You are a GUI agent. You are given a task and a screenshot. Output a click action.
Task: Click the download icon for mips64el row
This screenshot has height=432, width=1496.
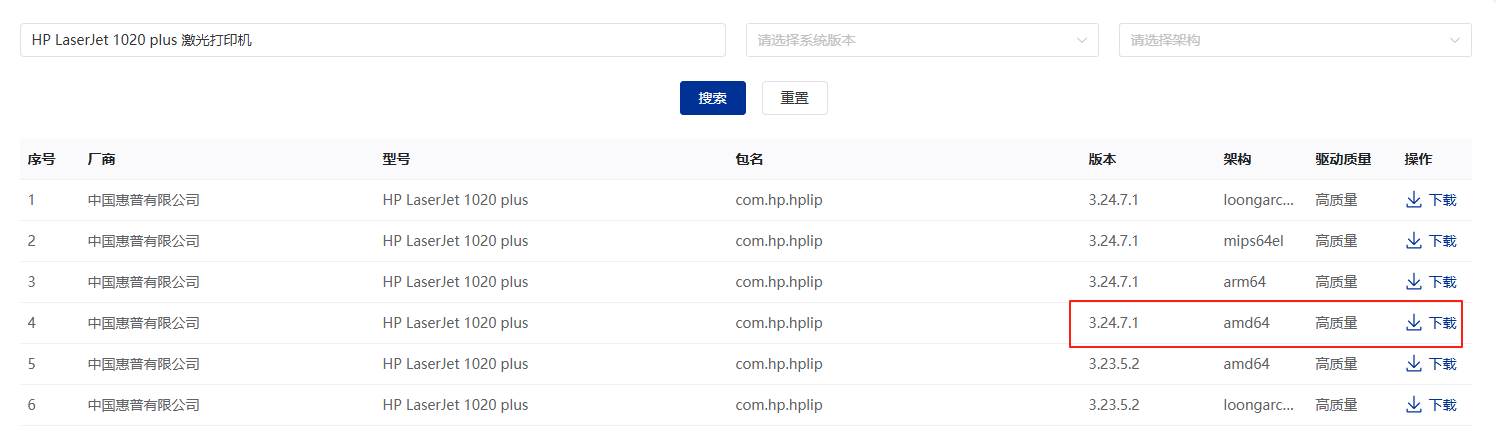click(x=1414, y=241)
